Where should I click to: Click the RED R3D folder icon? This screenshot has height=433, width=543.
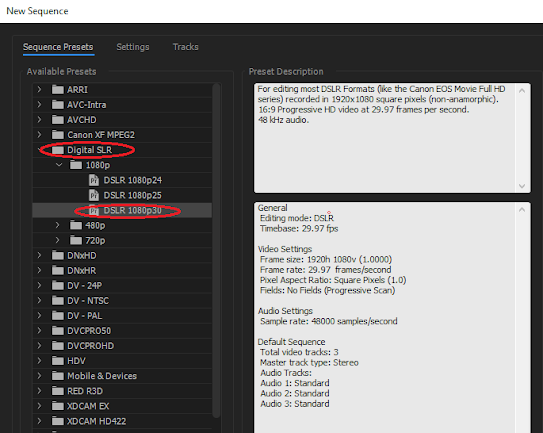pyautogui.click(x=58, y=391)
